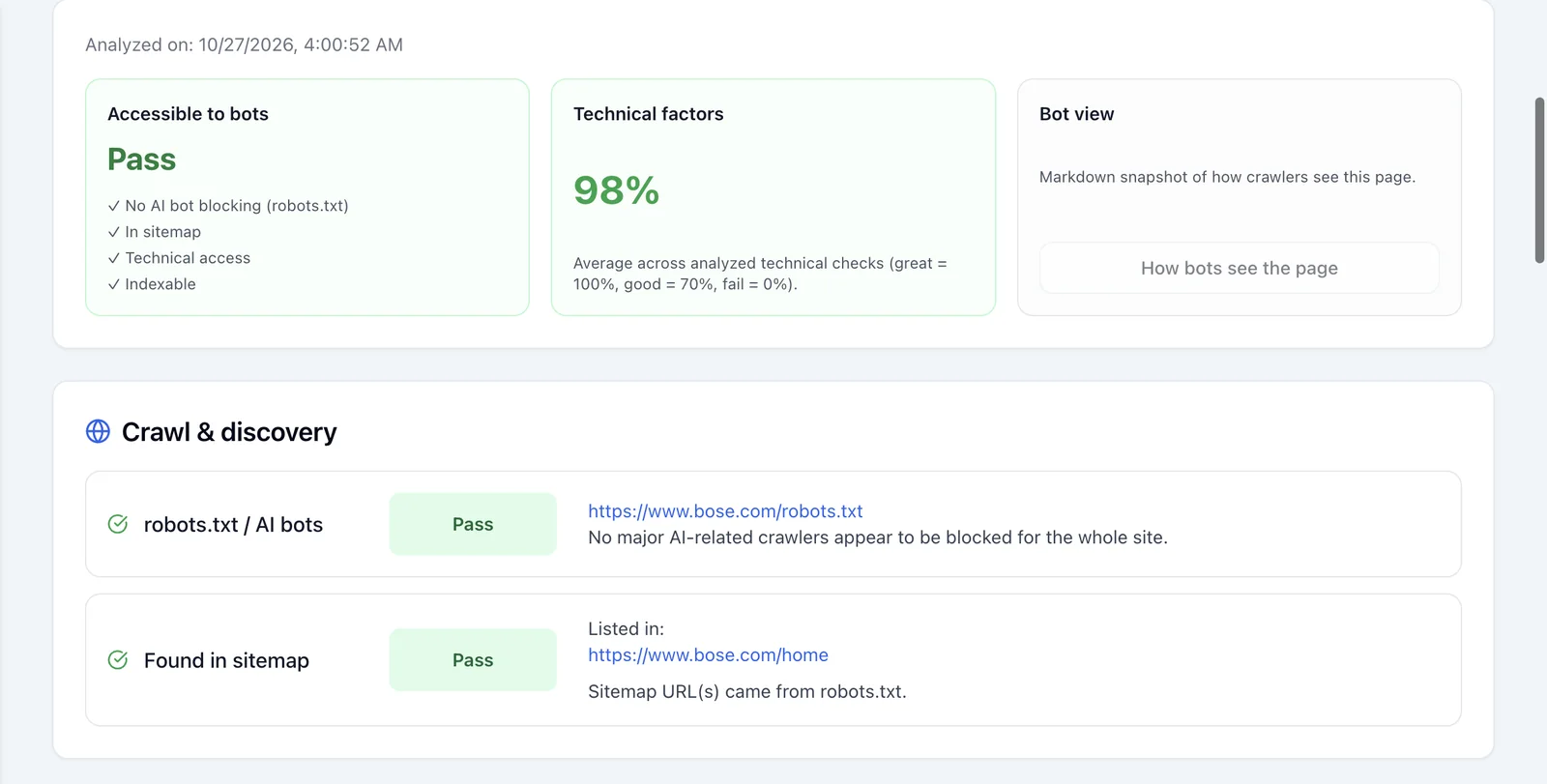Click the In sitemap checklist item
The width and height of the screenshot is (1547, 784).
[x=155, y=232]
